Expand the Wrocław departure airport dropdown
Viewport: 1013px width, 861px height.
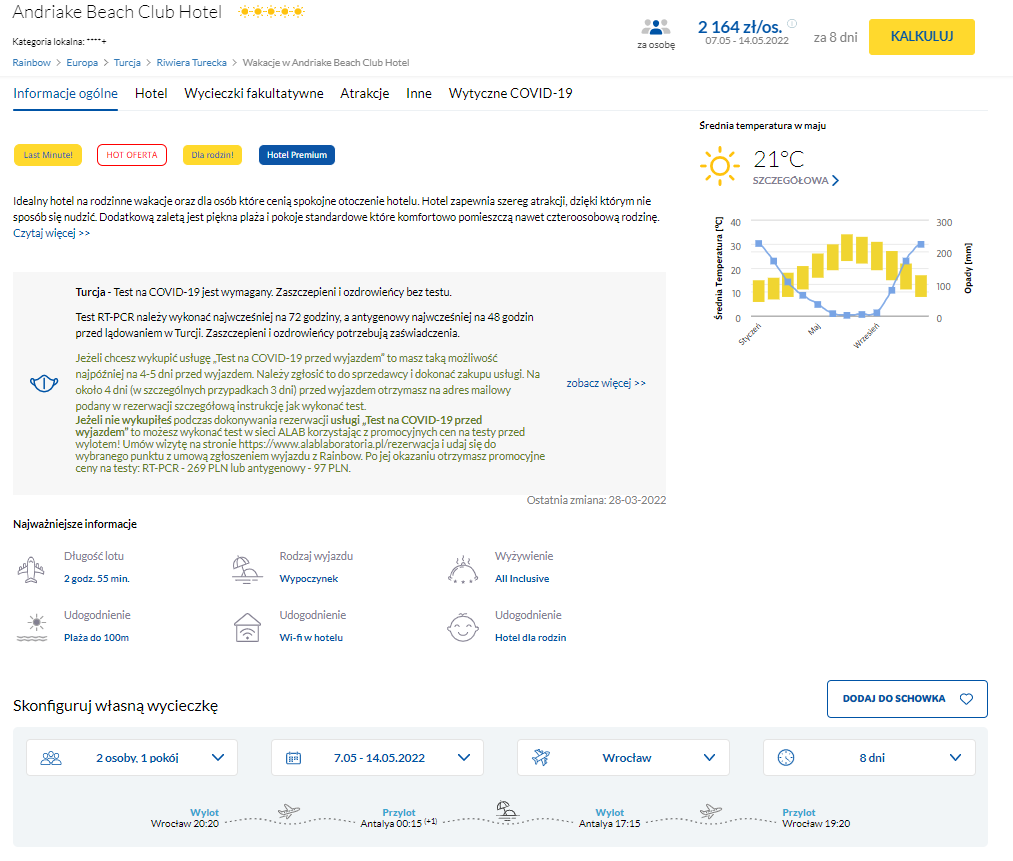[623, 758]
